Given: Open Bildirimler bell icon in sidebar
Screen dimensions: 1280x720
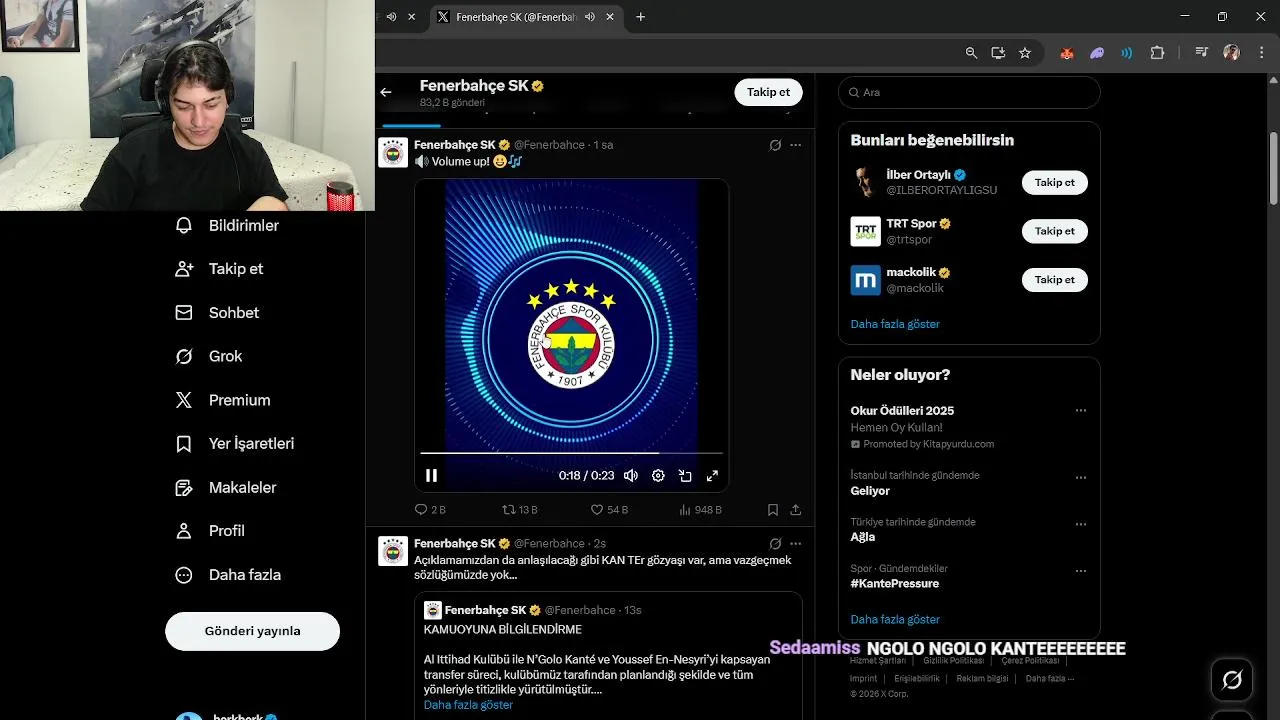Looking at the screenshot, I should point(184,226).
